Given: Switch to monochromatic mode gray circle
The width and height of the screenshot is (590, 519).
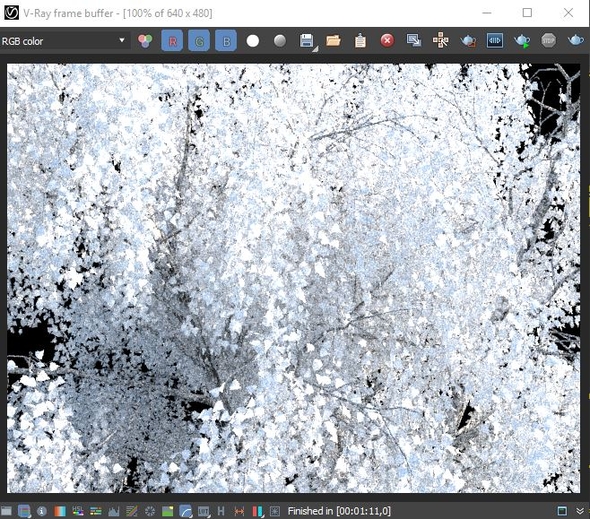Looking at the screenshot, I should pos(280,41).
